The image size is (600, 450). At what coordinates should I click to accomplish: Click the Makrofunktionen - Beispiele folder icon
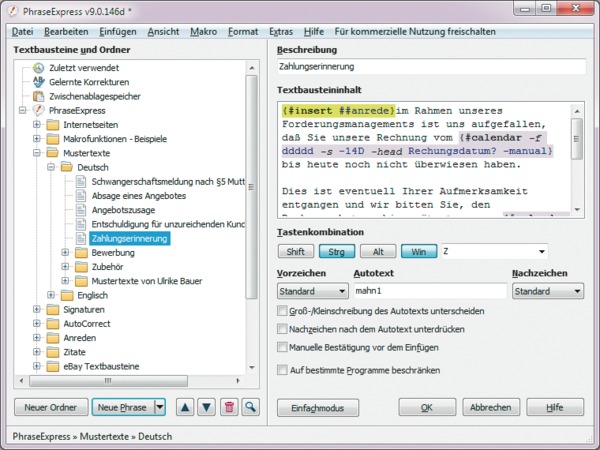coord(53,139)
